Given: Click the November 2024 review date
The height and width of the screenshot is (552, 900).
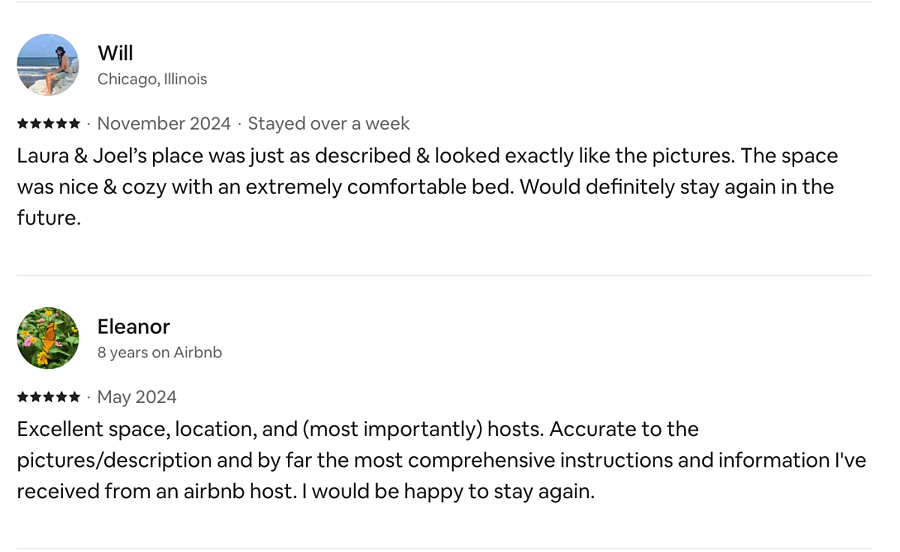Looking at the screenshot, I should pyautogui.click(x=164, y=123).
